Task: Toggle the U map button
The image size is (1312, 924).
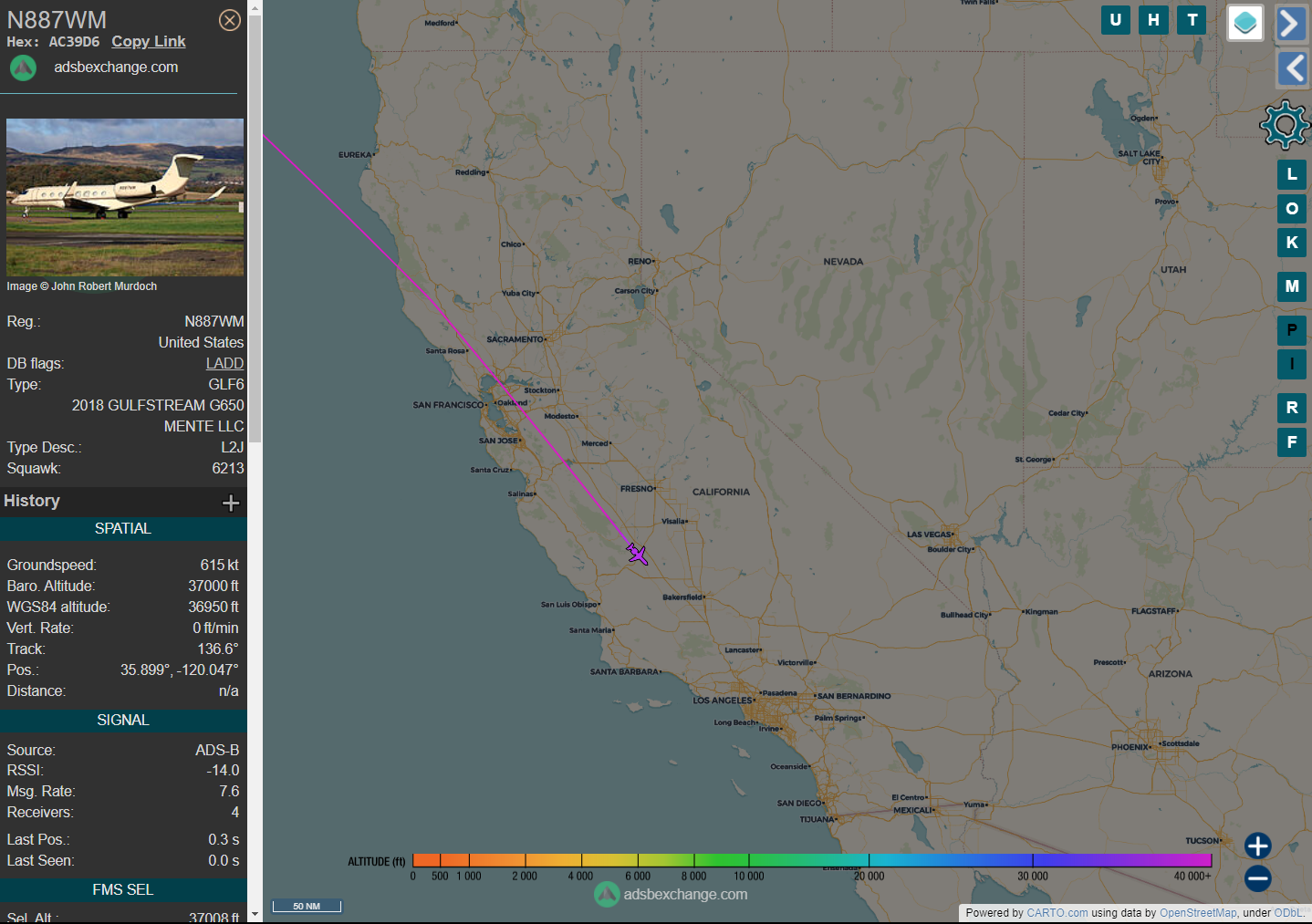Action: [x=1116, y=20]
